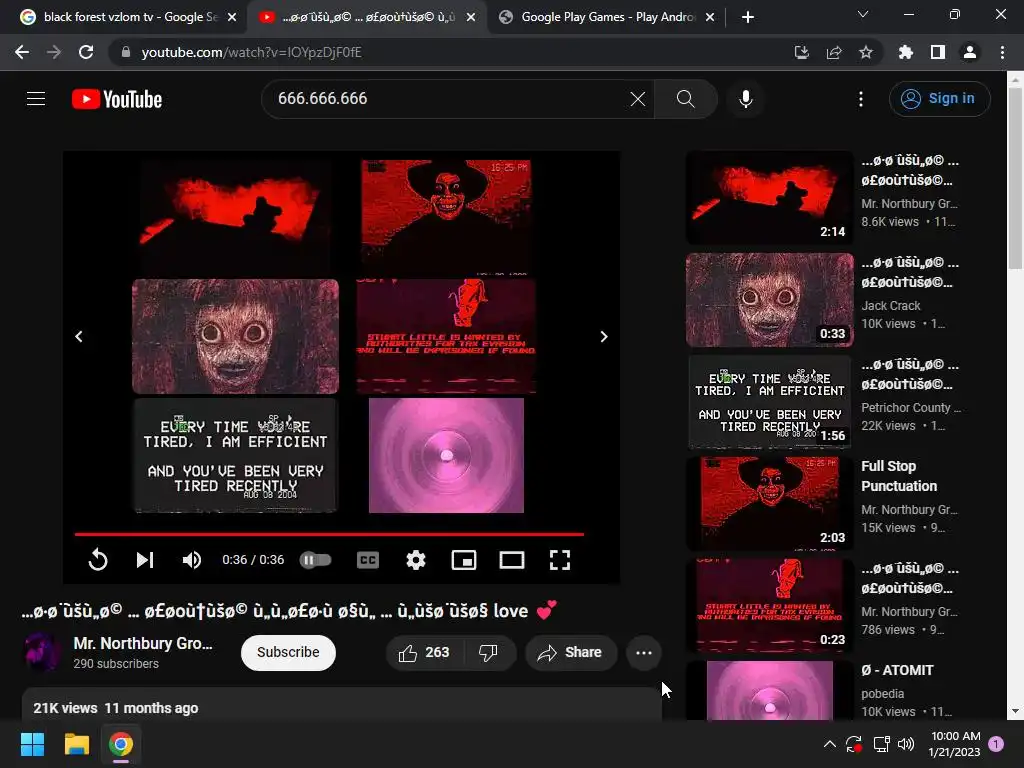Open Ø - ATOMIT video title
The width and height of the screenshot is (1024, 768).
pos(897,670)
